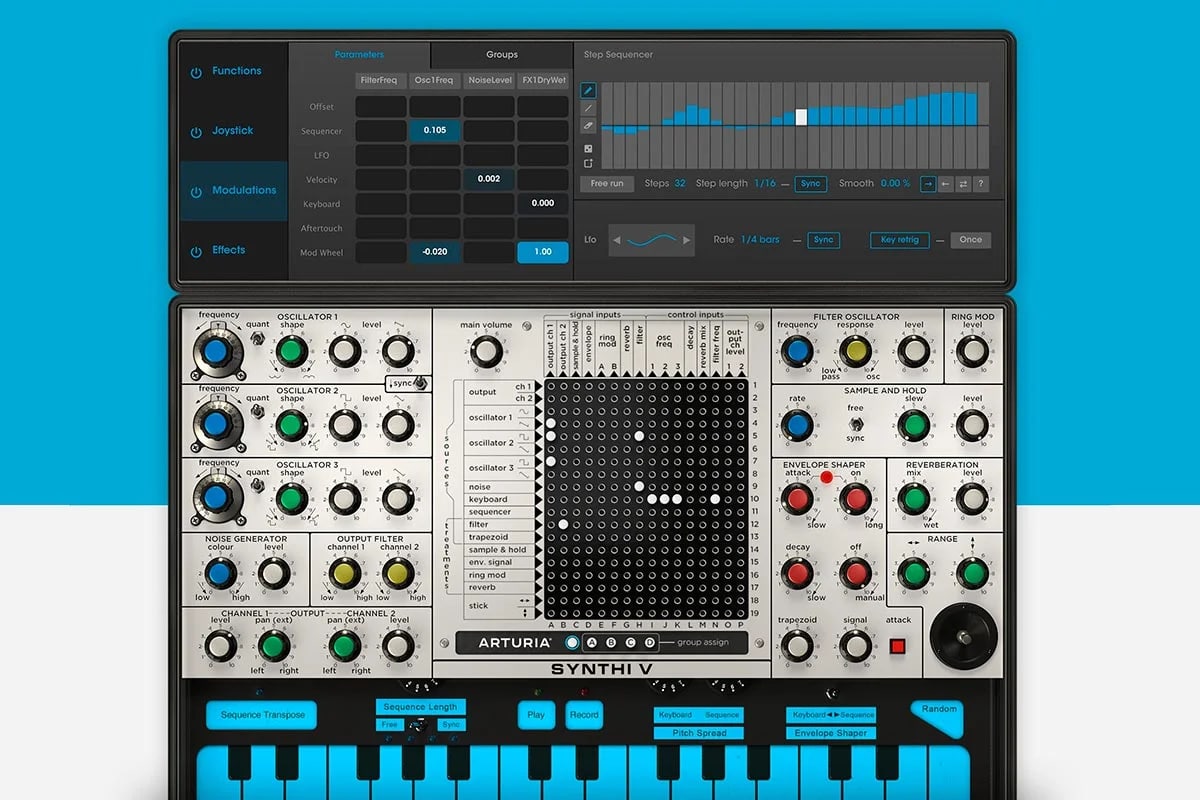Click the right arrow on the LFO waveform selector
The image size is (1200, 800).
[x=685, y=240]
